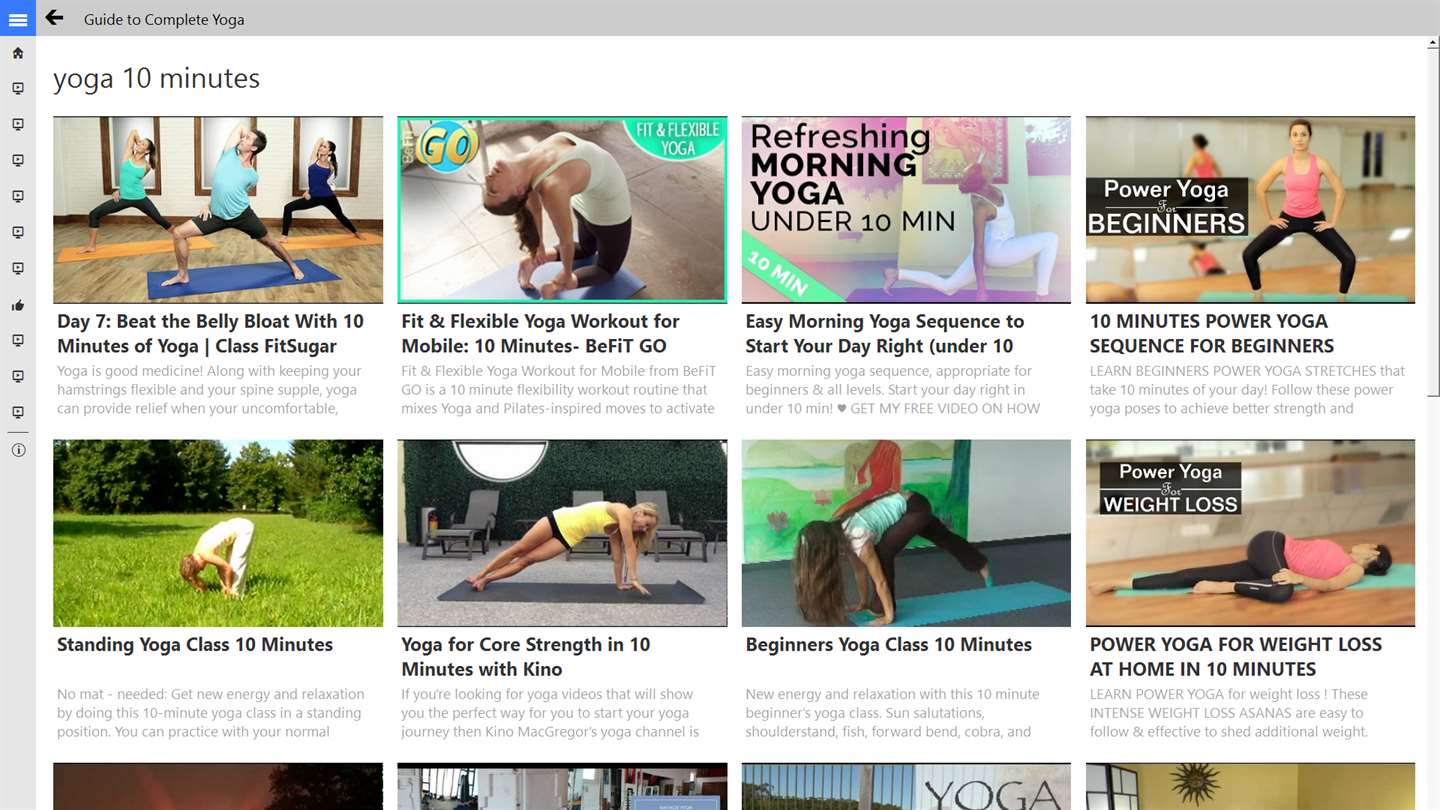Image resolution: width=1440 pixels, height=810 pixels.
Task: Open Kino core strength plank thumbnail
Action: 562,533
